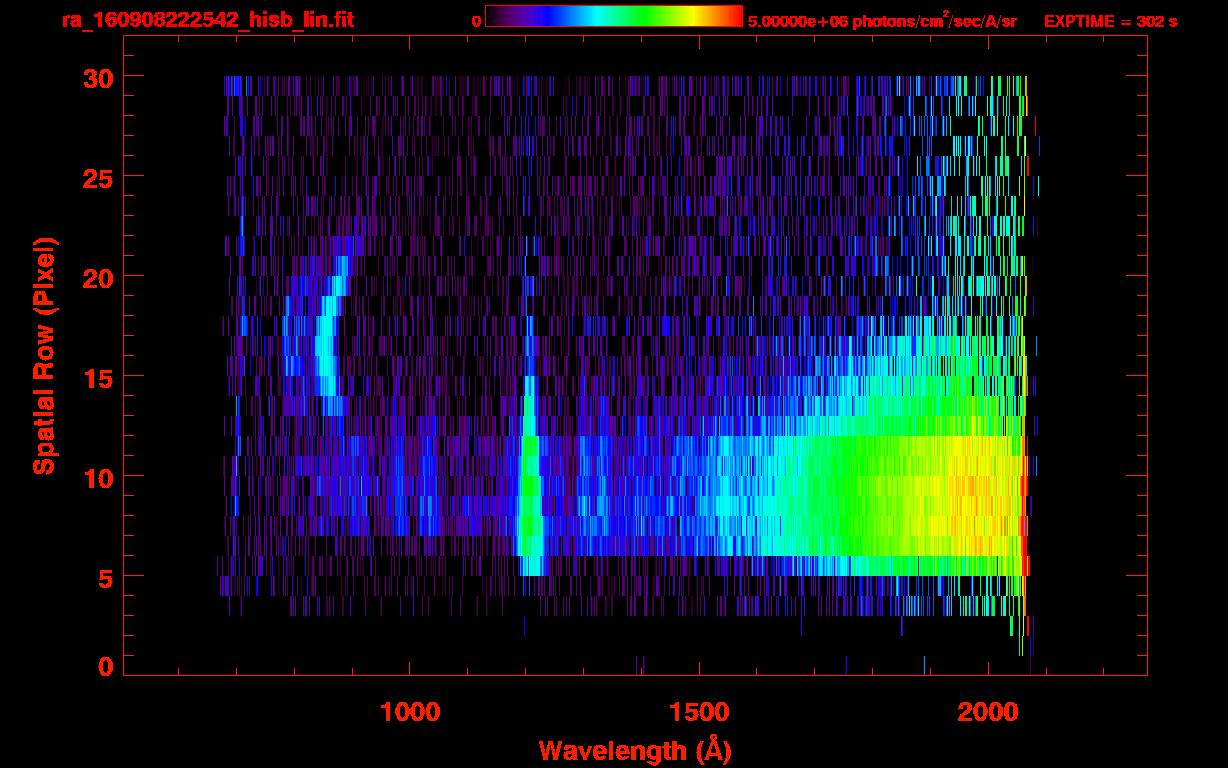Click the EXPTIME = 302 s text

[1110, 21]
